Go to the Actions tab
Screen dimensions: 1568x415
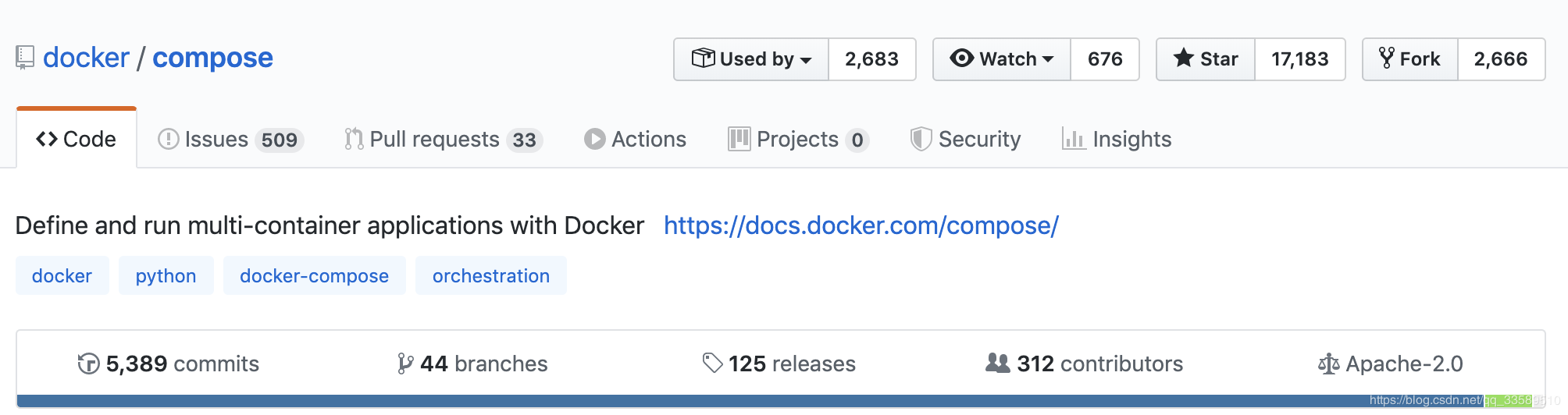point(635,139)
